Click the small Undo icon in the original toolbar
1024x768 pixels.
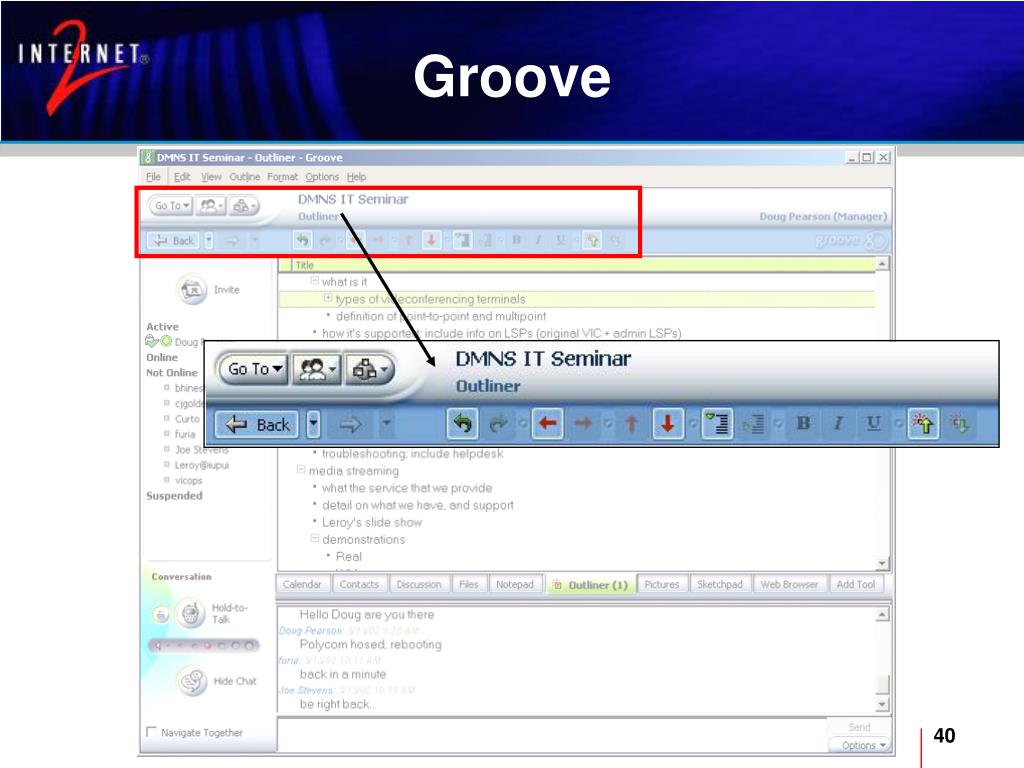[x=302, y=240]
